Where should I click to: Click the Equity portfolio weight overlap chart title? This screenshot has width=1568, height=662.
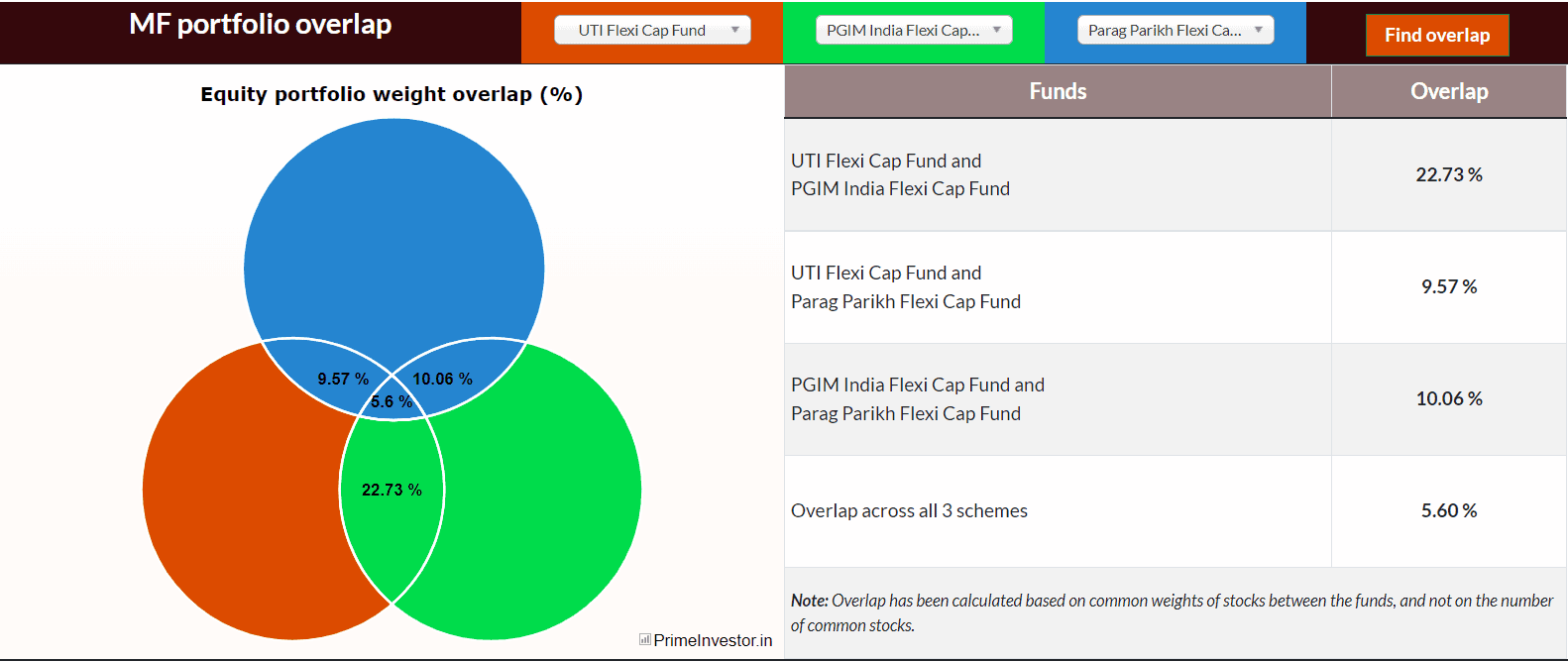pos(392,94)
